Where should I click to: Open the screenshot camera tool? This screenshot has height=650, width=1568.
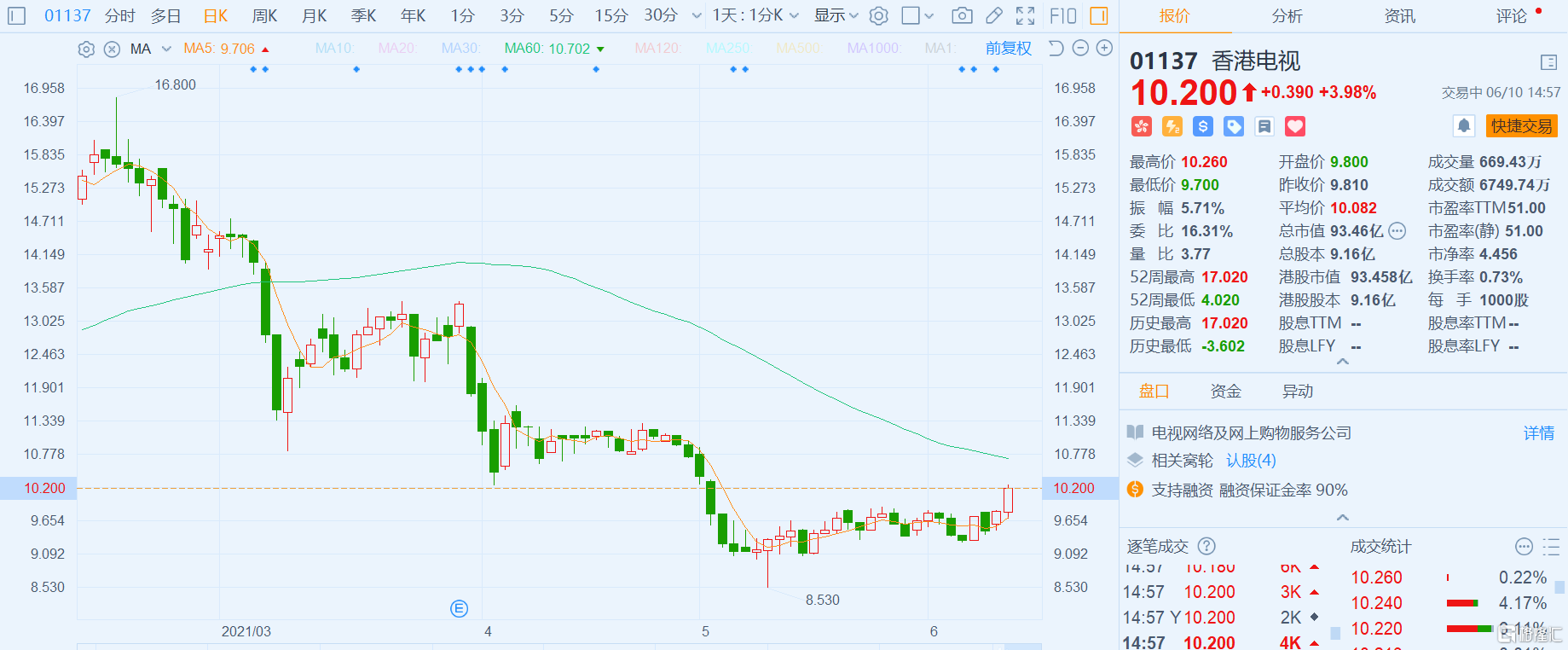point(962,15)
